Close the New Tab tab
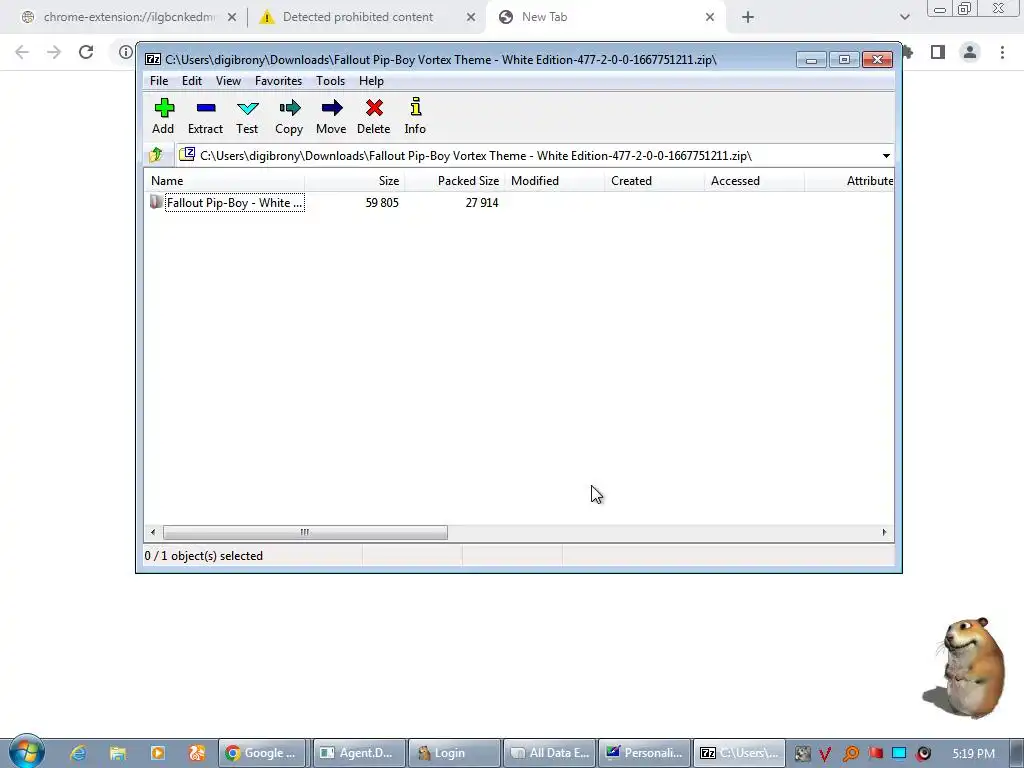Viewport: 1024px width, 768px height. 710,18
